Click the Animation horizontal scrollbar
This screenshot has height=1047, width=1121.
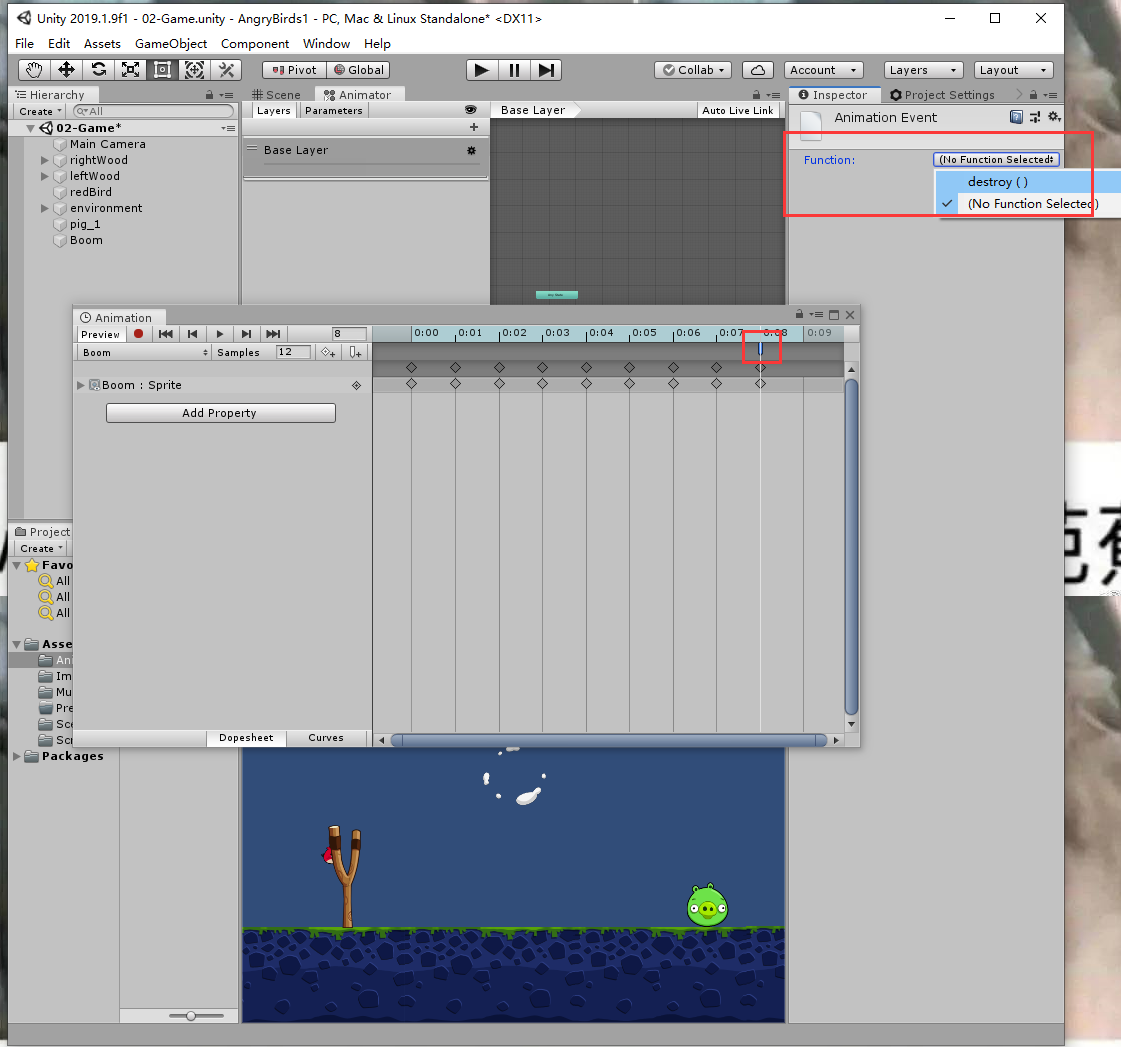coord(609,739)
